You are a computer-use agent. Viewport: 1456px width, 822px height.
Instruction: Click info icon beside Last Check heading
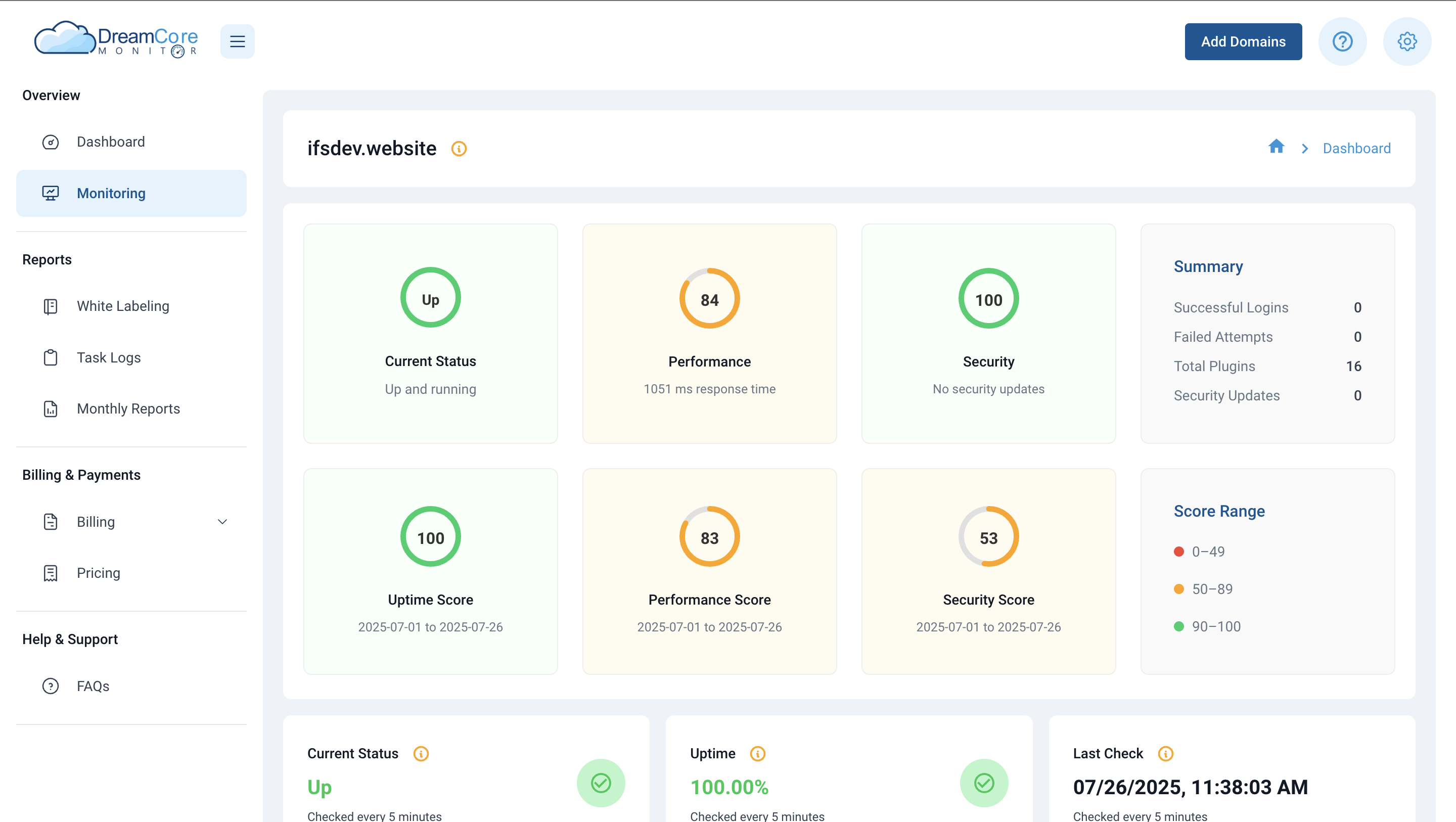(1165, 754)
